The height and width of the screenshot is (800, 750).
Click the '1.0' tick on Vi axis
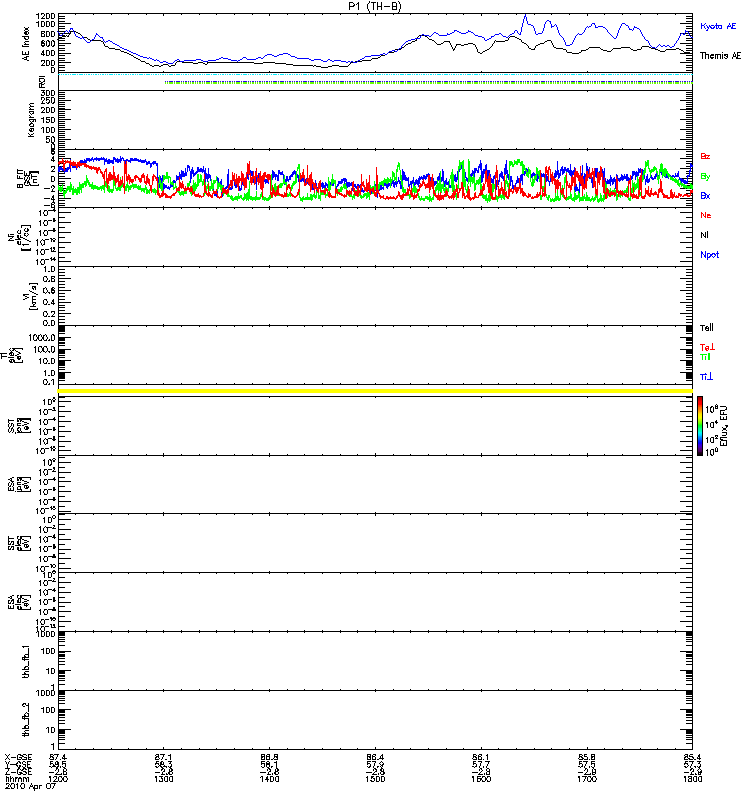click(49, 269)
